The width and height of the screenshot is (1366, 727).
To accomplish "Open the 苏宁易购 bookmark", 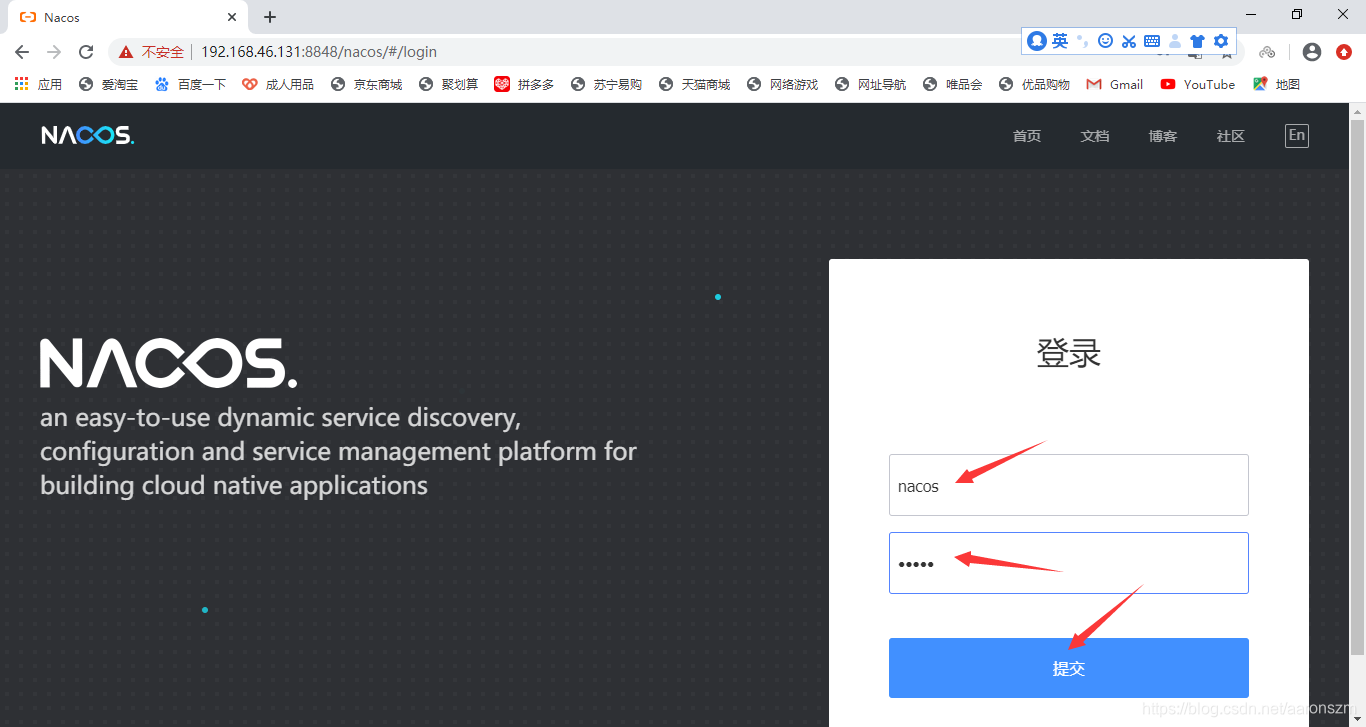I will tap(606, 84).
